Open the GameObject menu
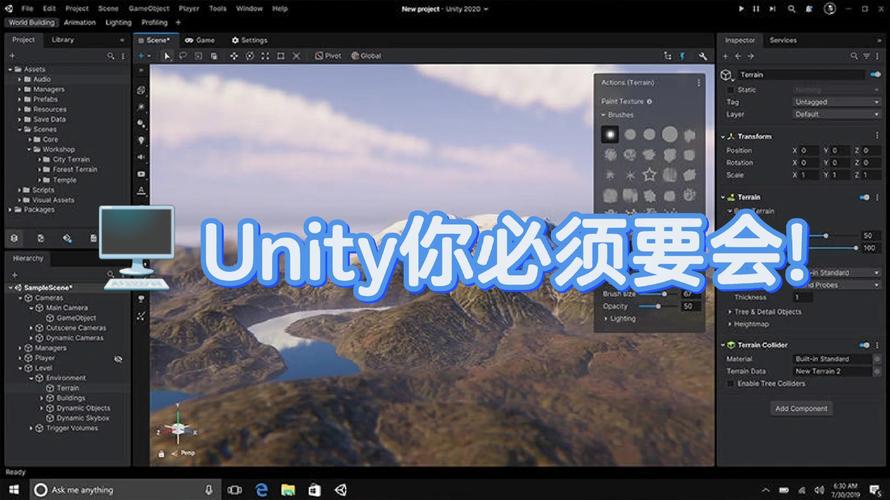This screenshot has height=500, width=890. 149,9
